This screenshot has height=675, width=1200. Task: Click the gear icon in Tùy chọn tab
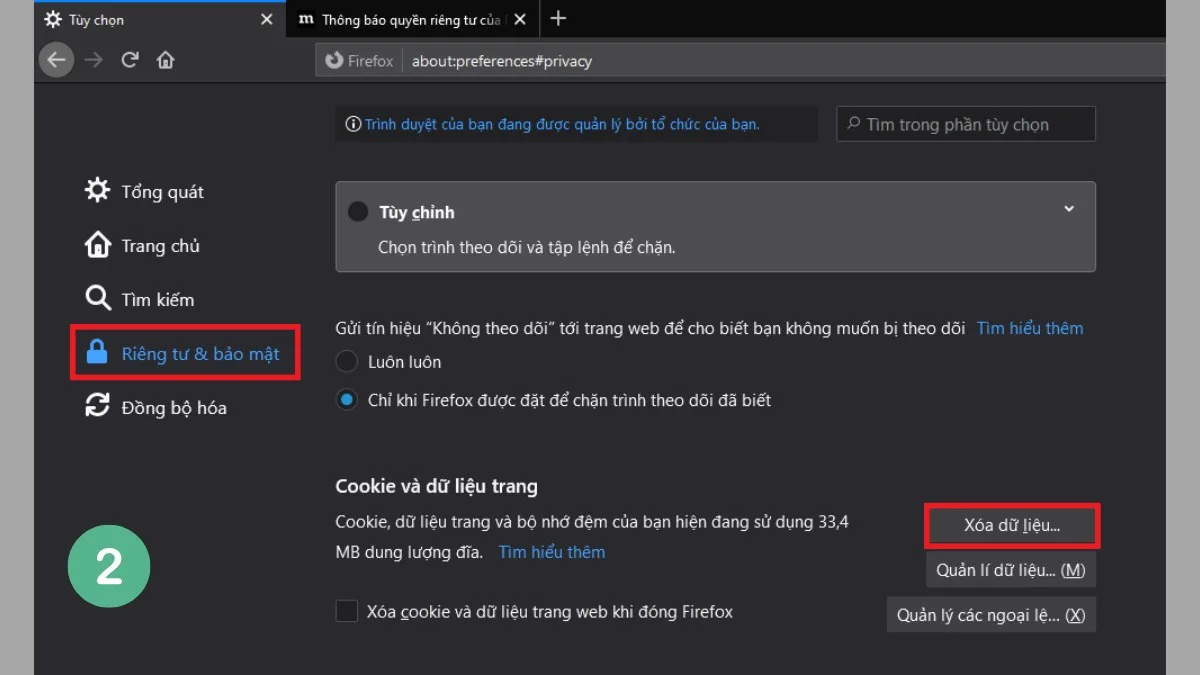[x=52, y=19]
